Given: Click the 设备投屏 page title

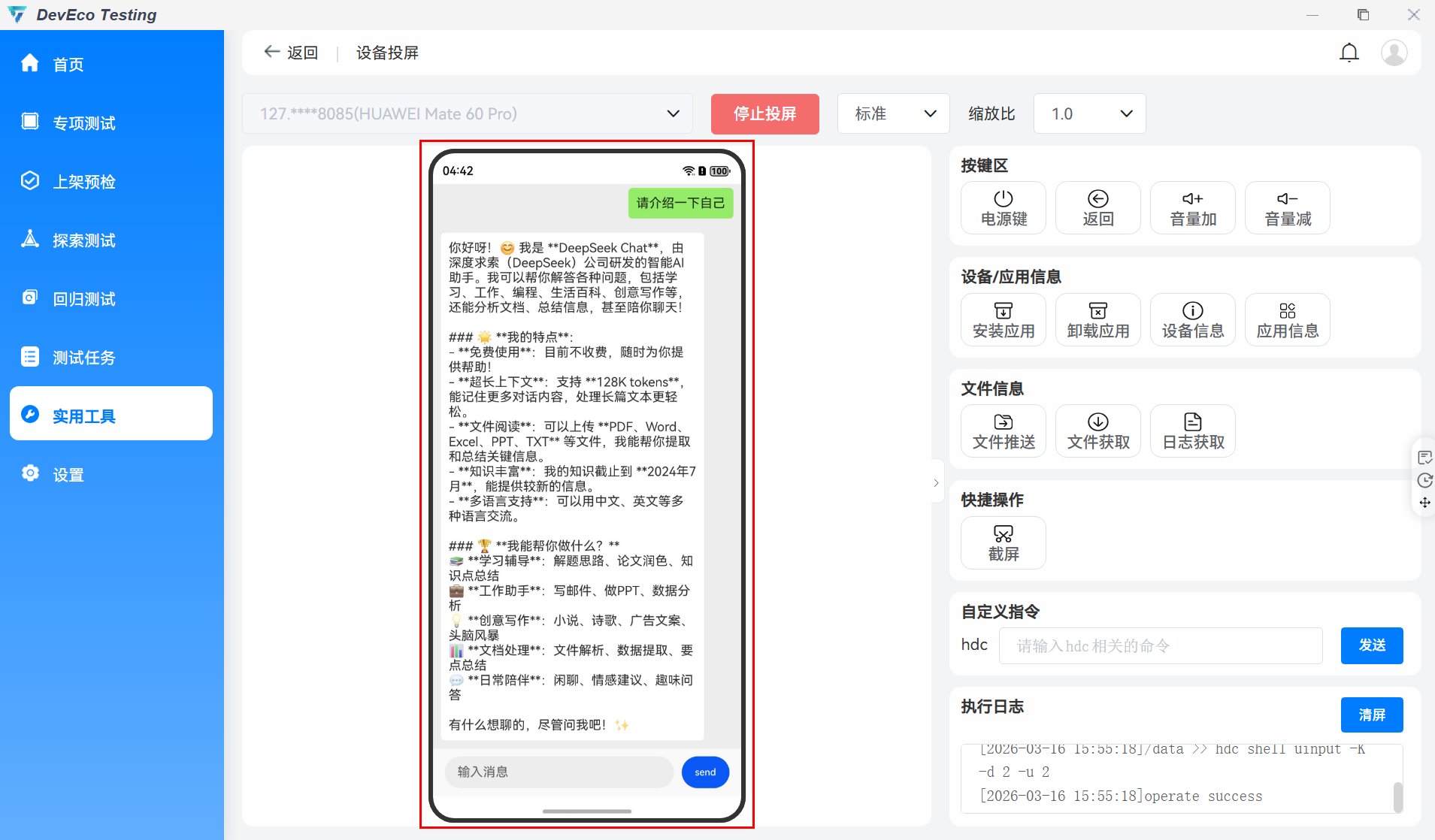Looking at the screenshot, I should (387, 53).
